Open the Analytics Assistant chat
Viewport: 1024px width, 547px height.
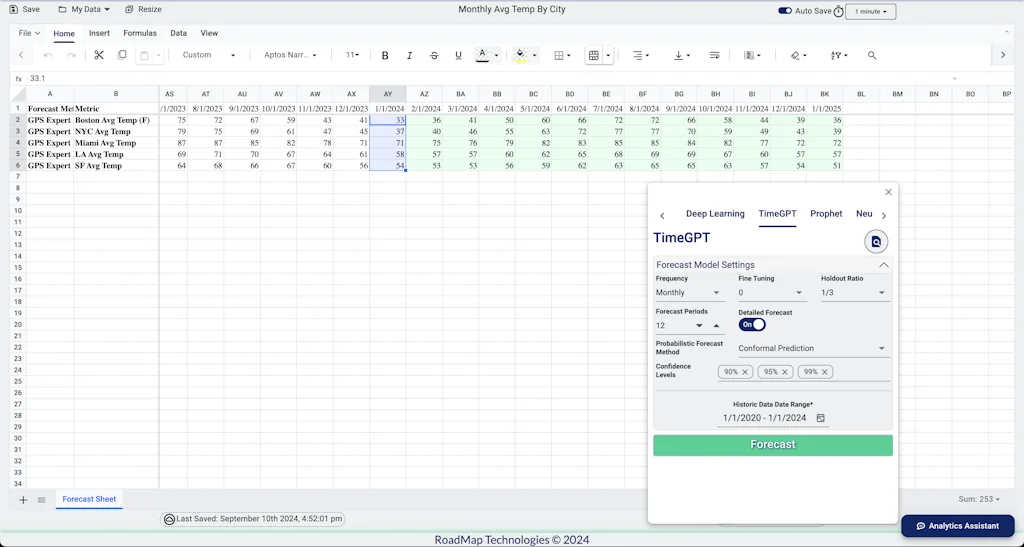click(957, 526)
